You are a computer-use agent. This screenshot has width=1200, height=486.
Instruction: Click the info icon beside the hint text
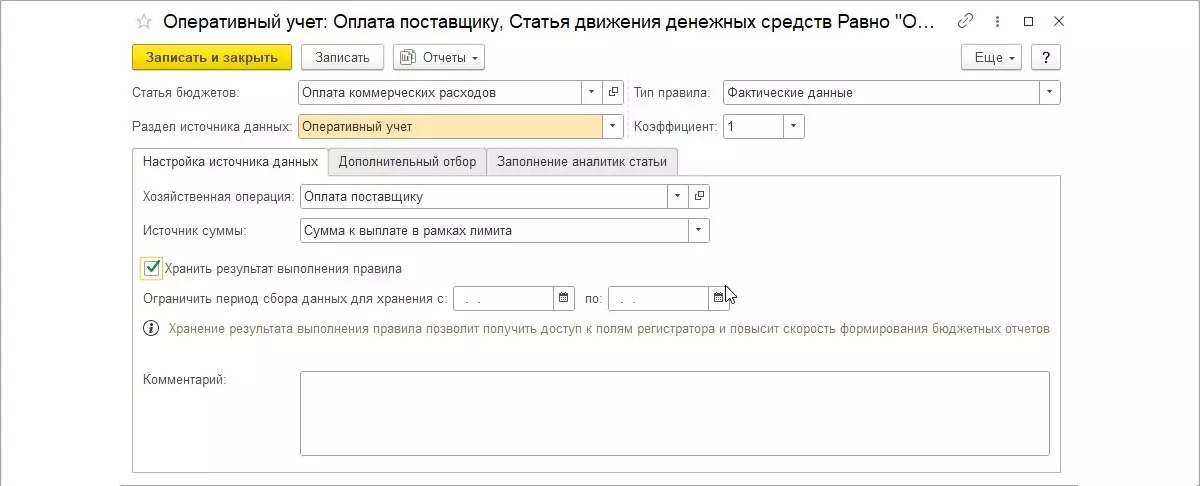point(152,328)
